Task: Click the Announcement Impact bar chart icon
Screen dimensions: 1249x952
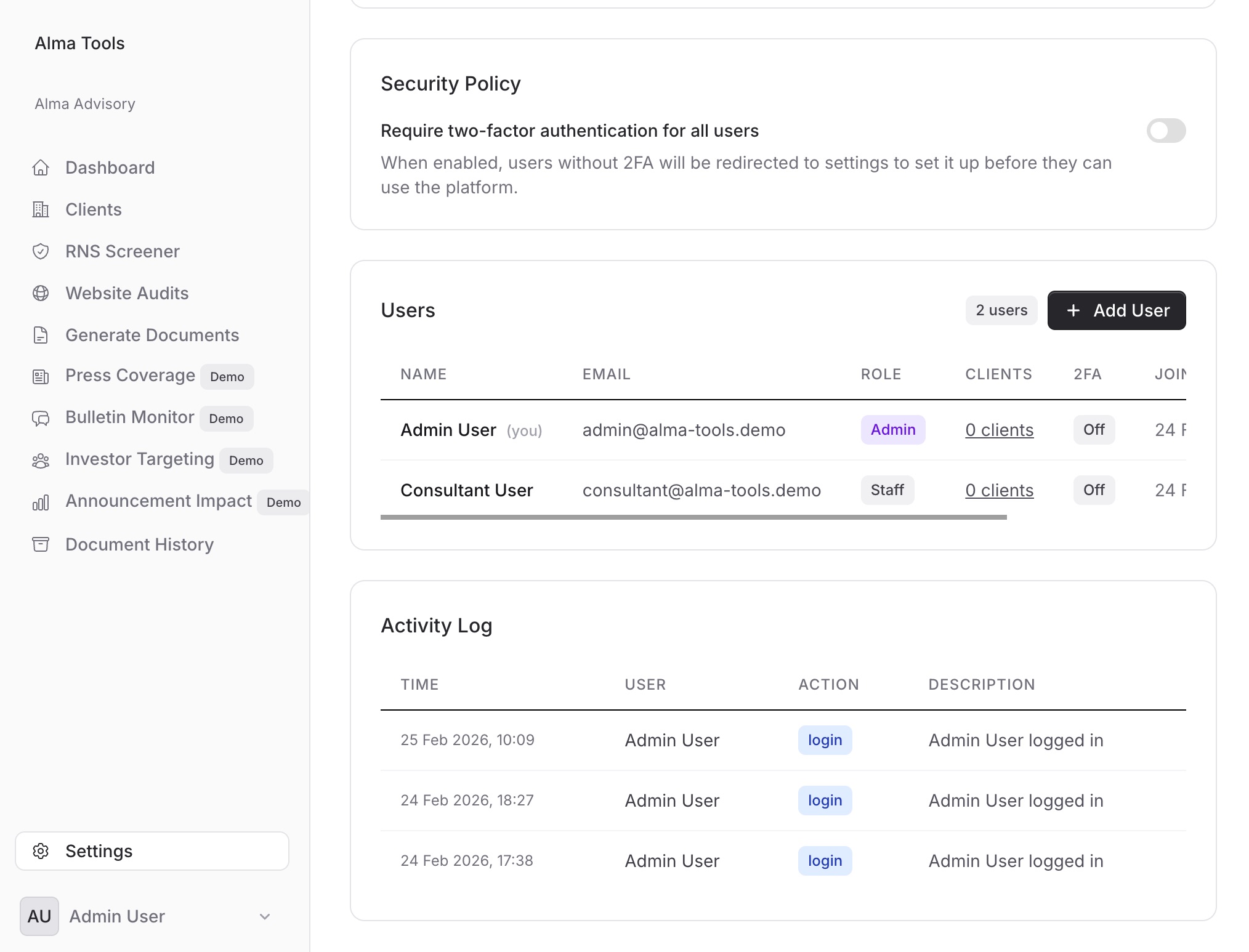Action: coord(41,502)
